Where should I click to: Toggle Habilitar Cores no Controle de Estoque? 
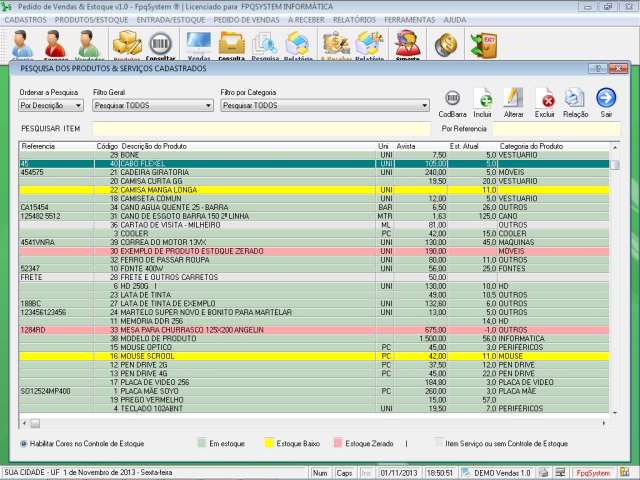[24, 444]
